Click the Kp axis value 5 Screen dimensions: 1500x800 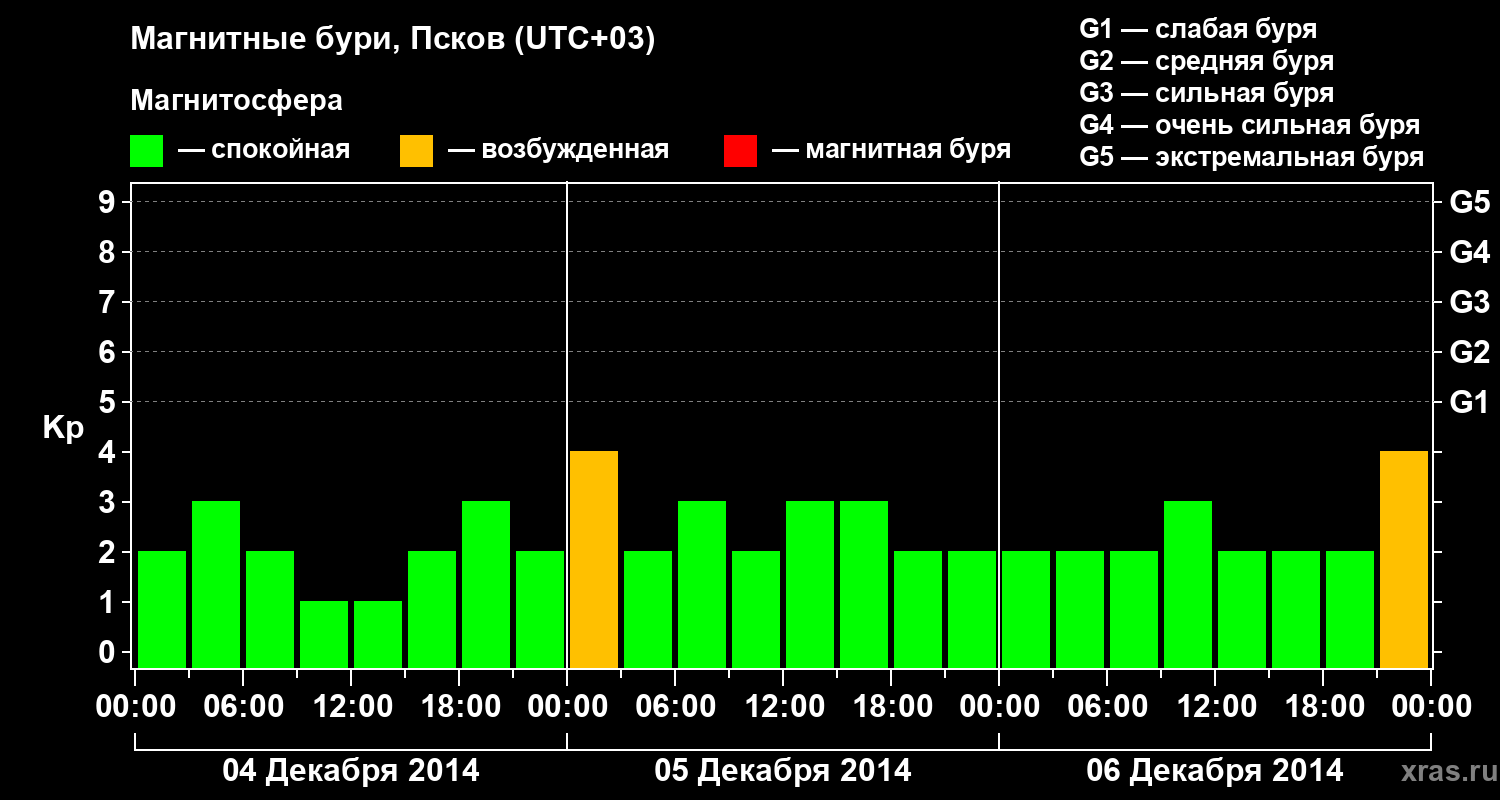[109, 402]
